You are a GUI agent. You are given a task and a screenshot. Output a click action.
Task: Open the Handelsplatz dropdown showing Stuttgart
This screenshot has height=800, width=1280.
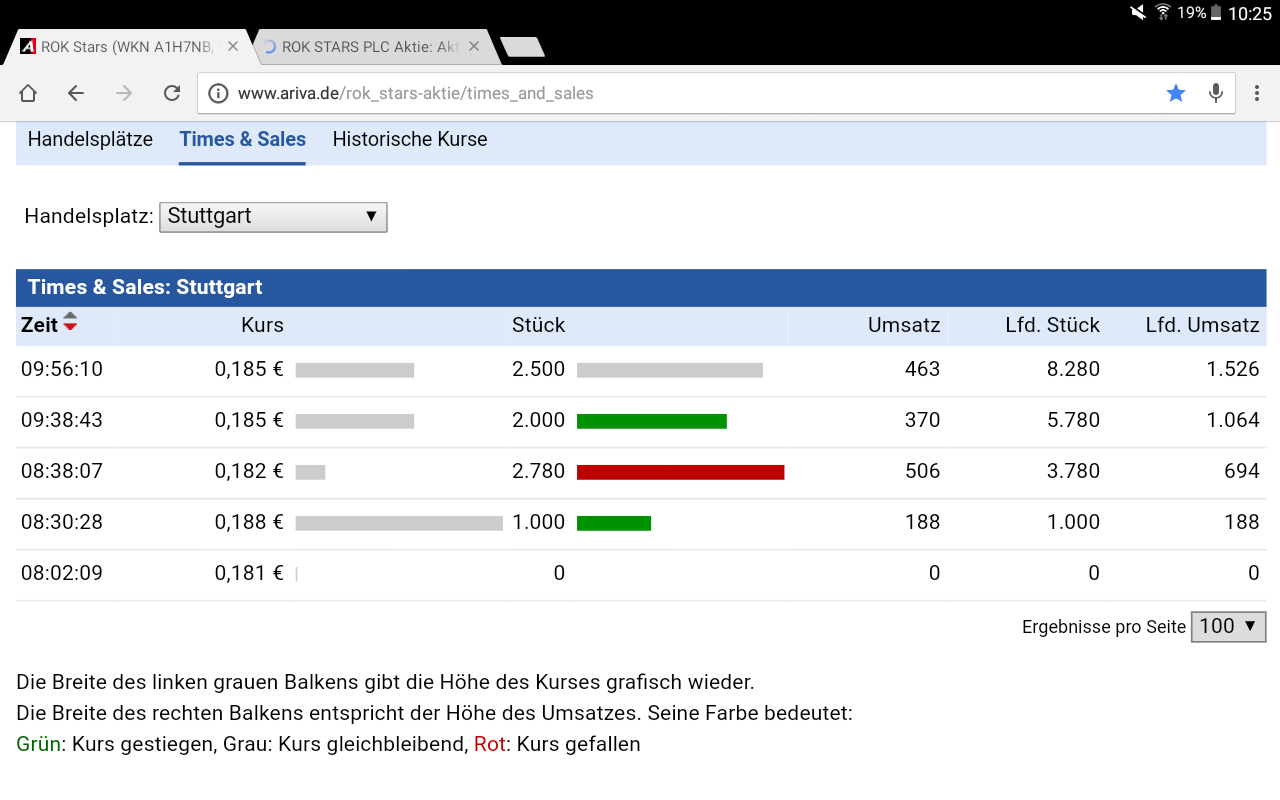(x=273, y=216)
